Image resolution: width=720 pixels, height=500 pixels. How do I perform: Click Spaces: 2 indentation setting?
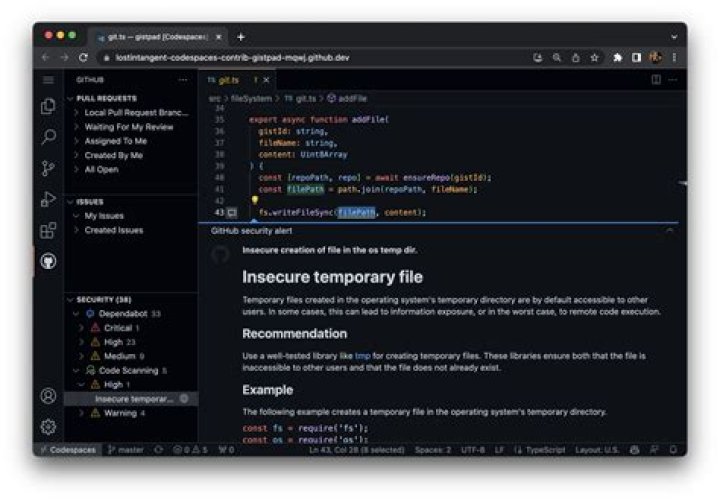pyautogui.click(x=433, y=450)
